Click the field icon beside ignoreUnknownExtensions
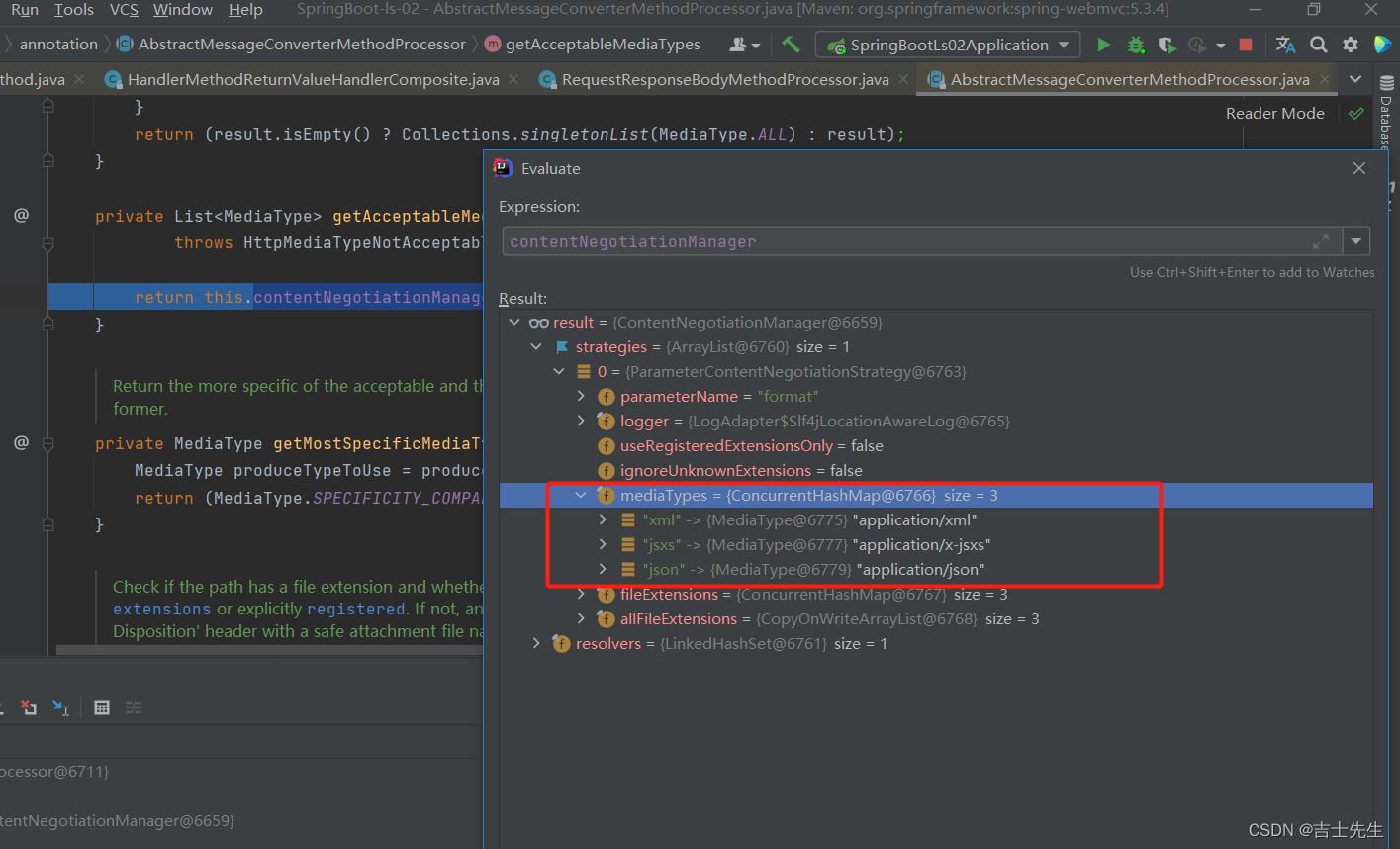Screen dimensions: 1400x849 [607, 471]
